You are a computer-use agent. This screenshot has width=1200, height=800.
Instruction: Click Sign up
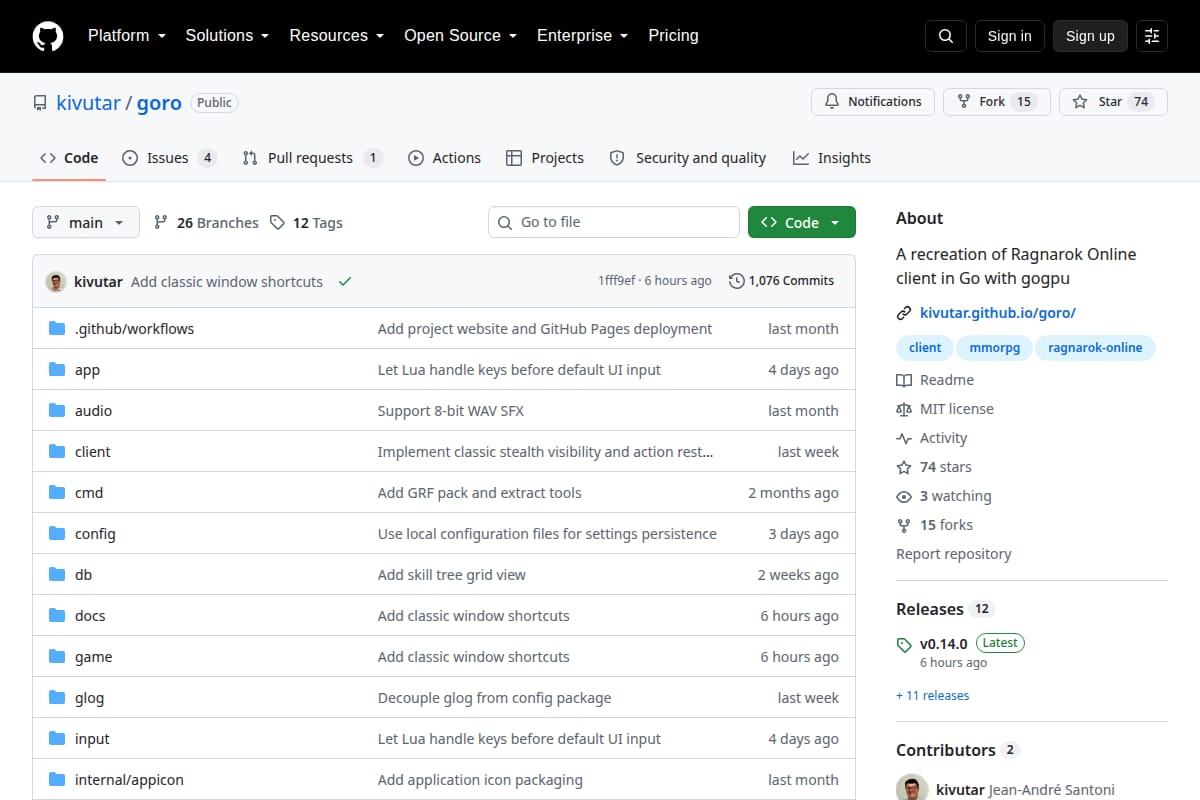click(x=1090, y=36)
